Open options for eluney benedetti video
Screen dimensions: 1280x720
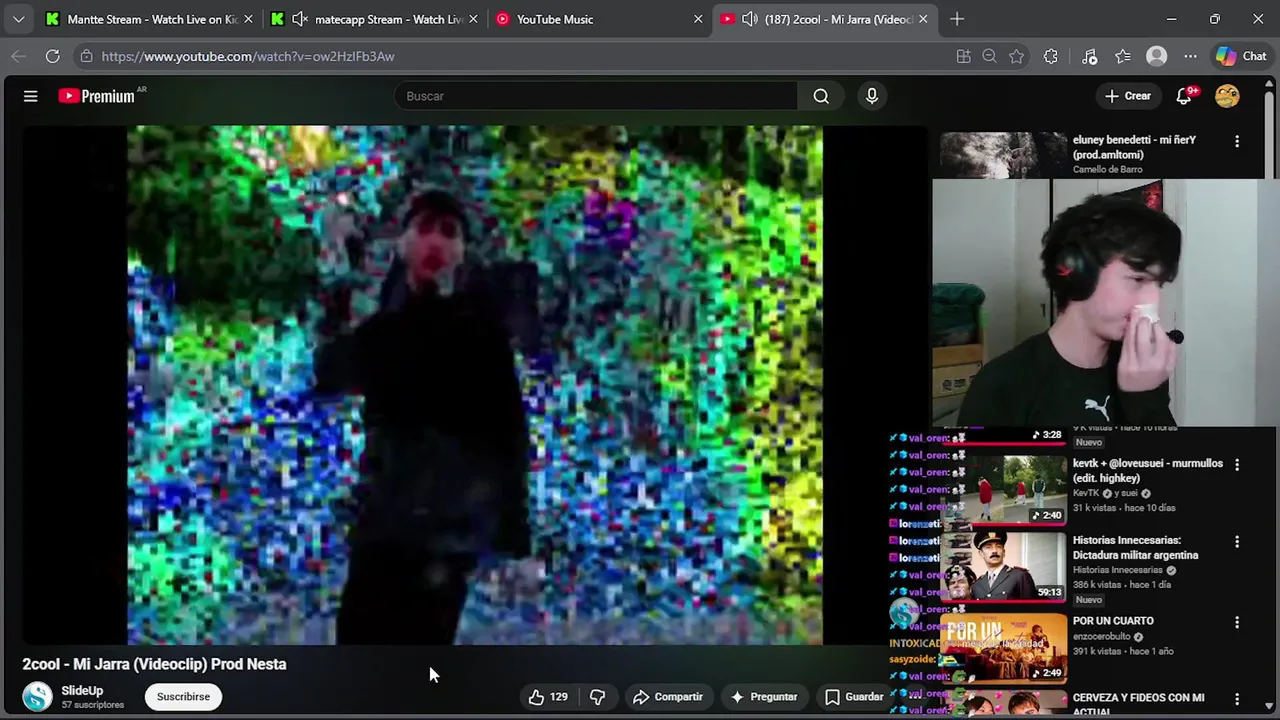(x=1237, y=142)
